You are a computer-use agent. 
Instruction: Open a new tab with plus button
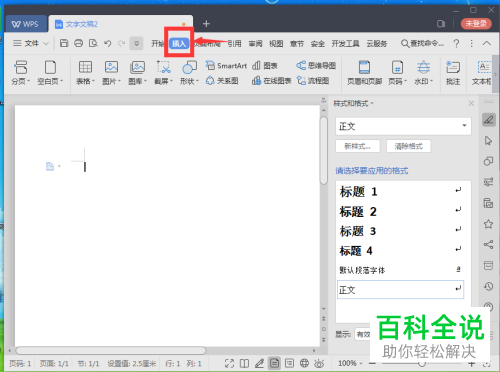[x=206, y=23]
